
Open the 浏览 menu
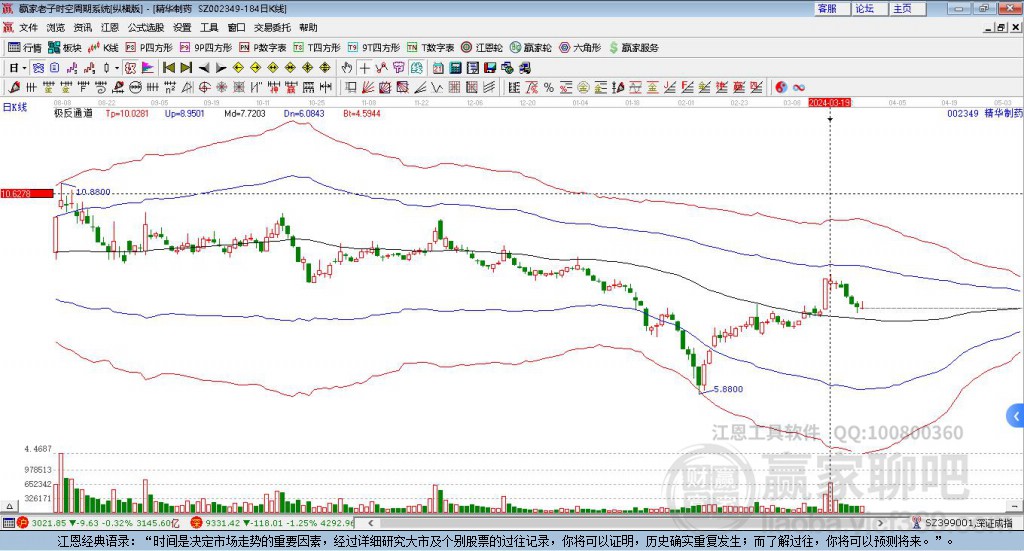pos(56,27)
